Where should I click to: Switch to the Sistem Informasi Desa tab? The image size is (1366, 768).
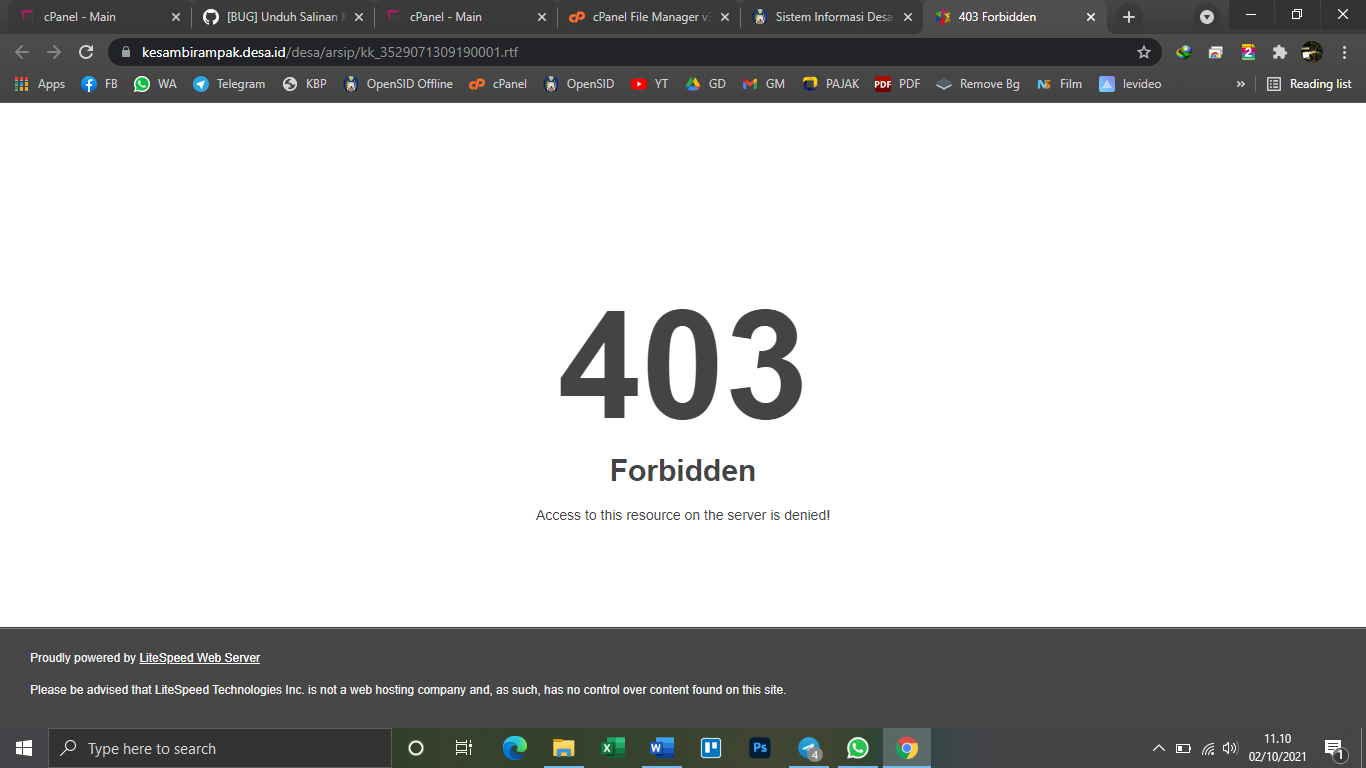[832, 17]
